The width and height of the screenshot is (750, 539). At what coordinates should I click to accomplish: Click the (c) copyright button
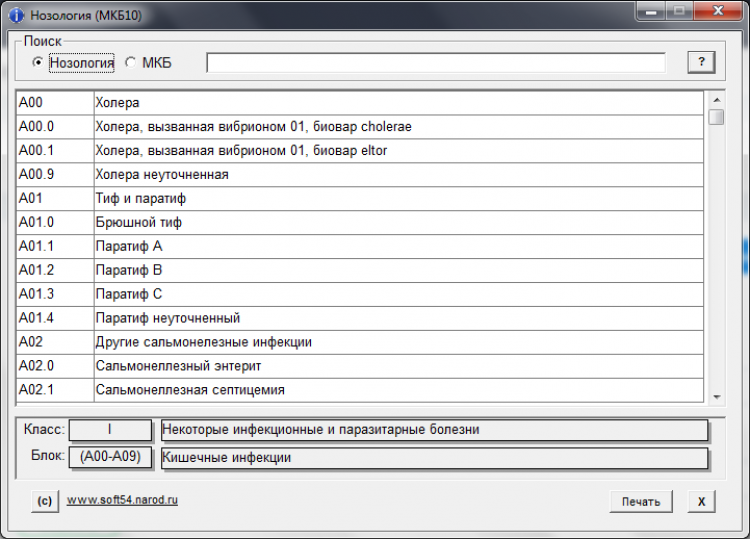coord(45,501)
